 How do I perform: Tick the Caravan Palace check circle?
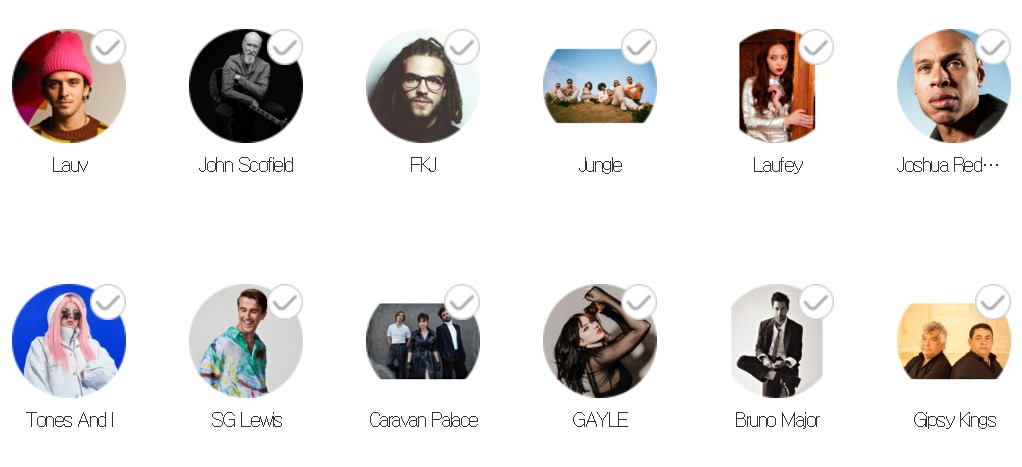pos(462,302)
